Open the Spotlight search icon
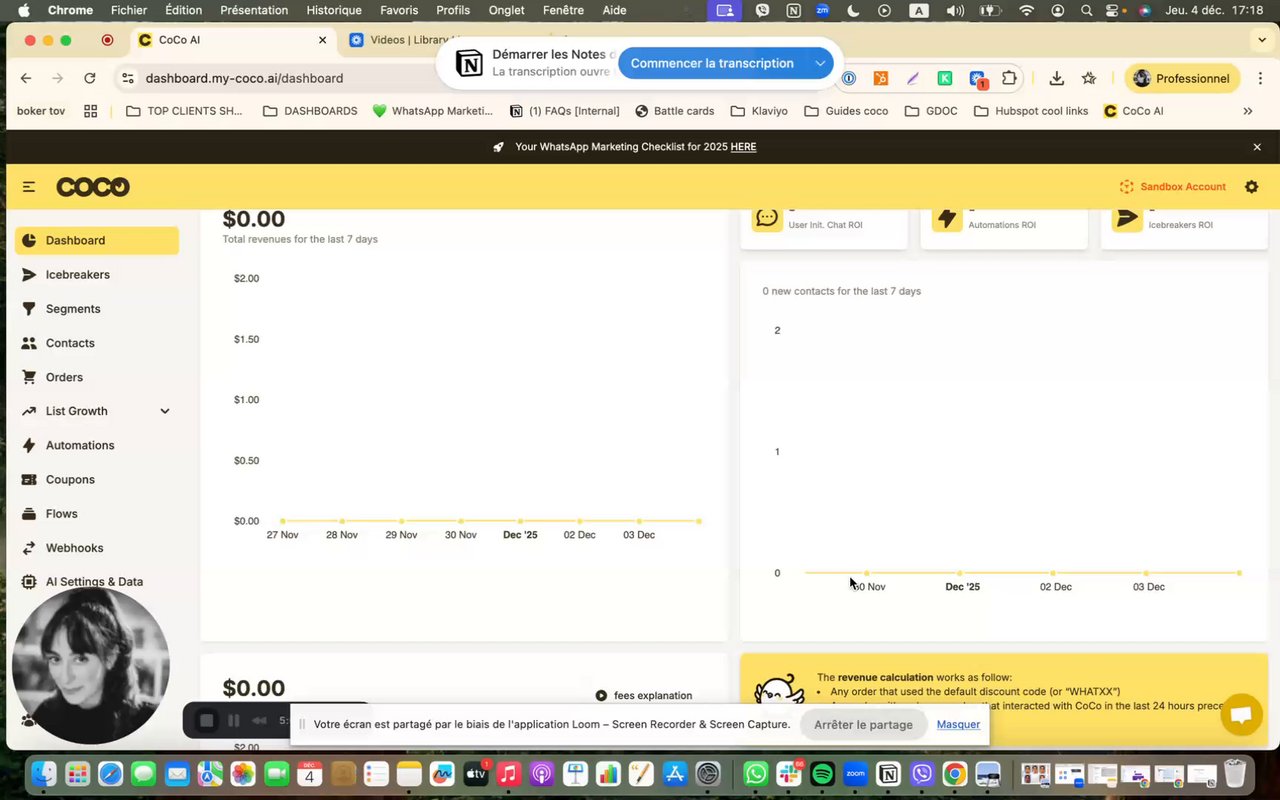1280x800 pixels. [1087, 10]
